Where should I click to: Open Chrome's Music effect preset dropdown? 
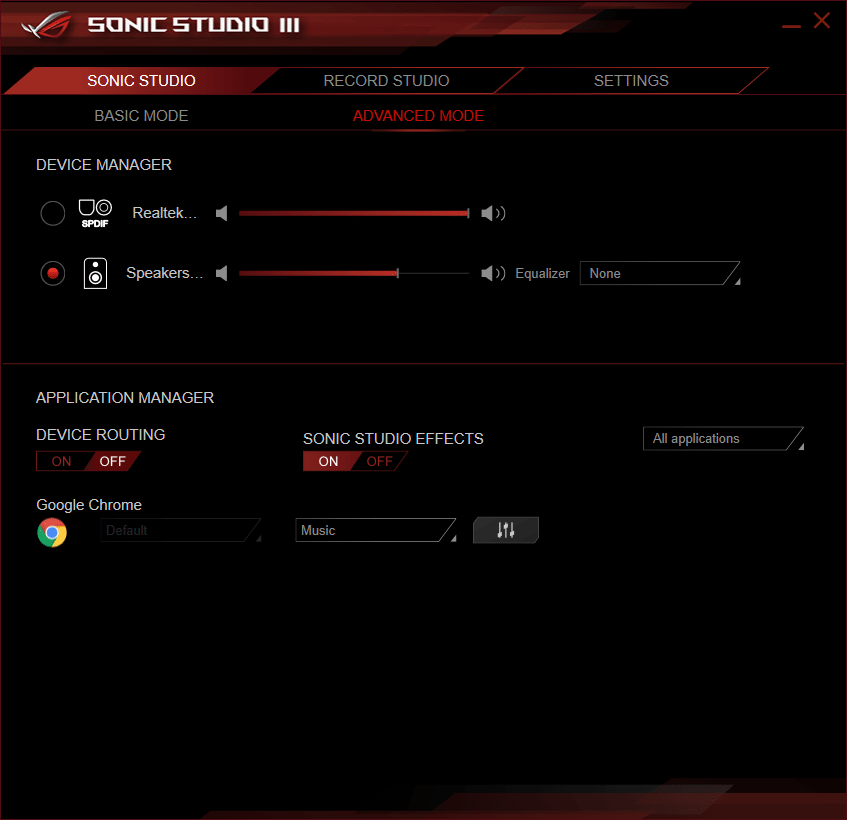(375, 530)
